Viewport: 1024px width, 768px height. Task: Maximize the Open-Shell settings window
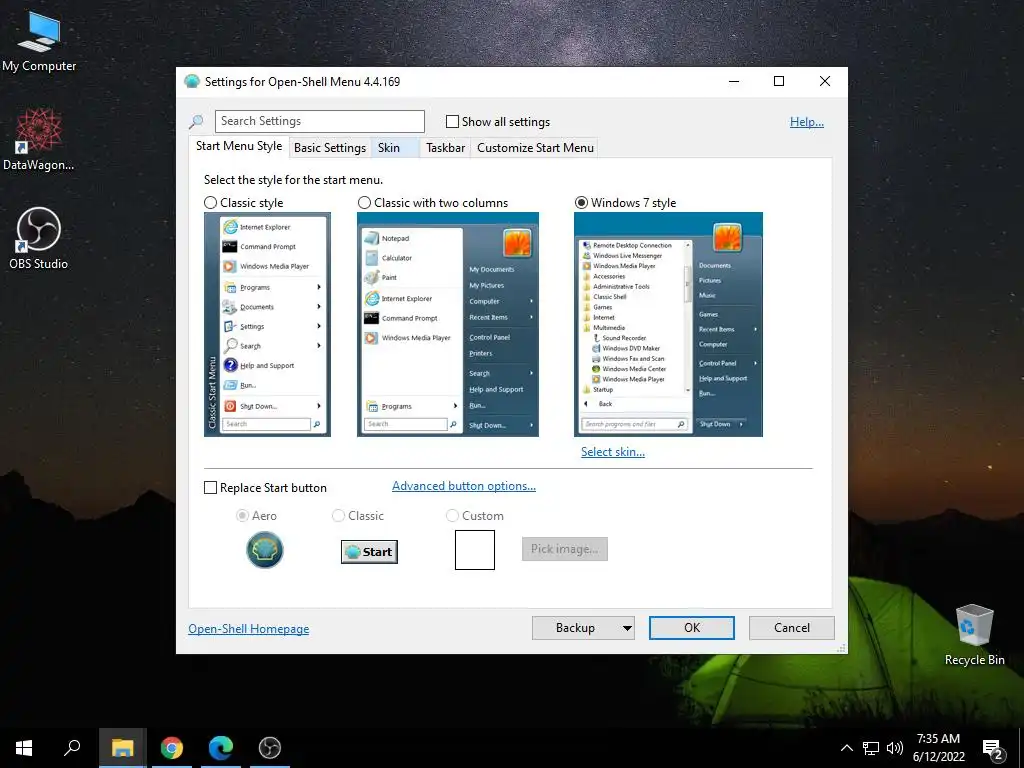[778, 82]
